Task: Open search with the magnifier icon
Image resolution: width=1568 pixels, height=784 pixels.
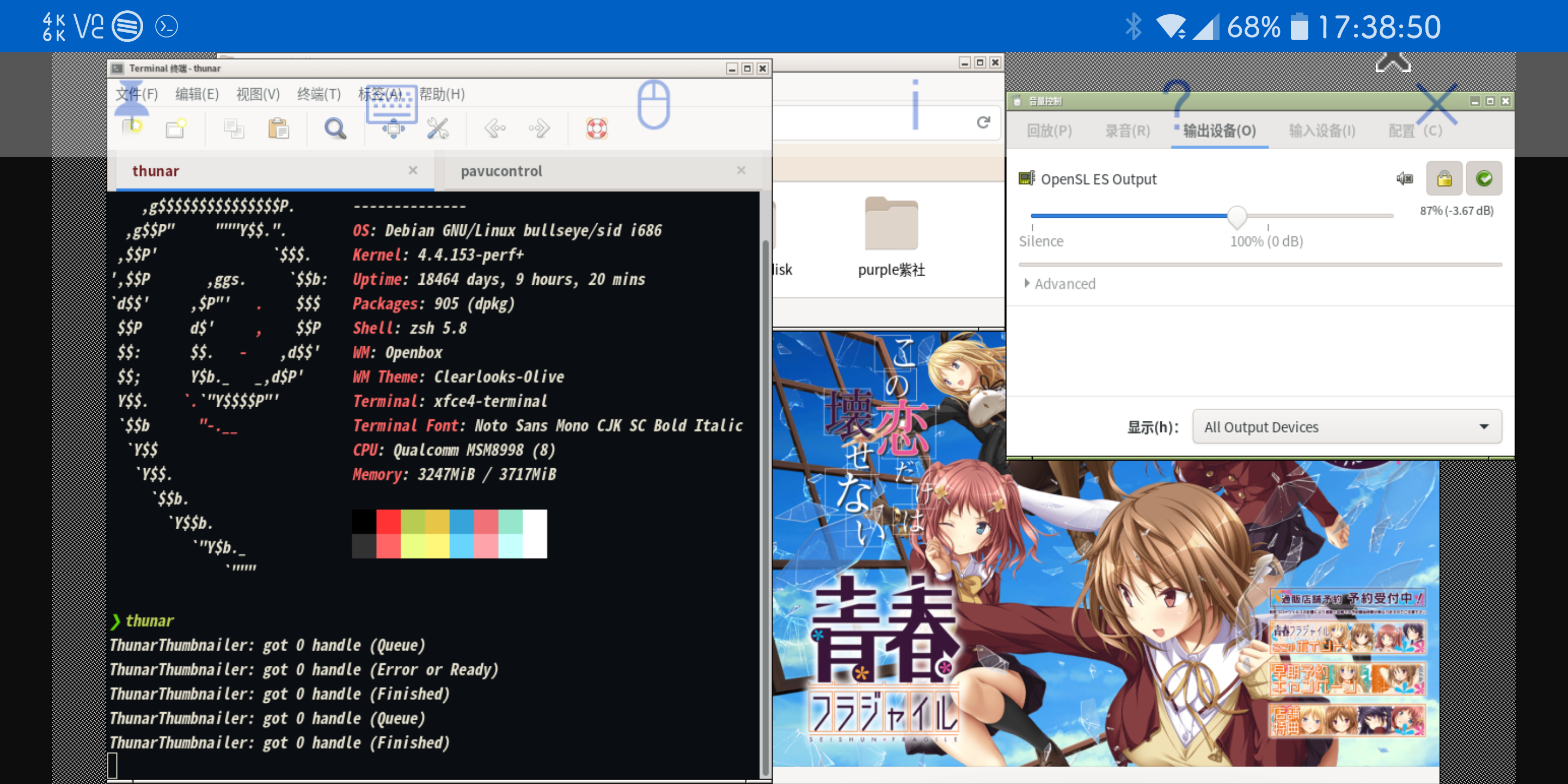Action: (335, 128)
